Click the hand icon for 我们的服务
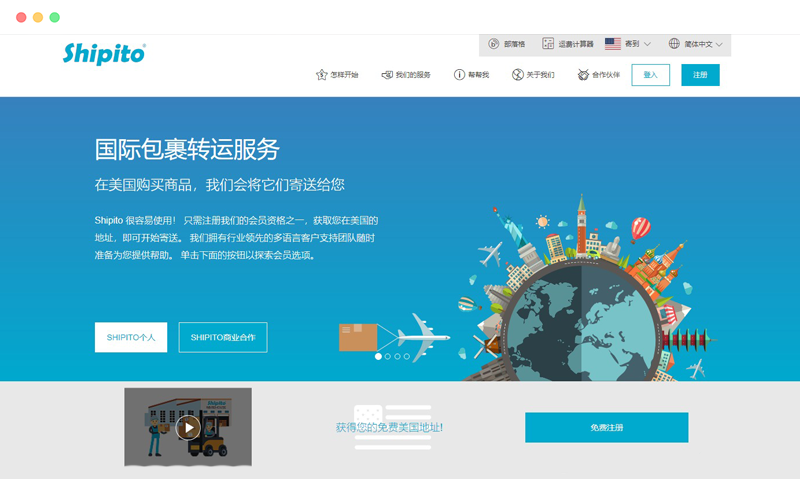800x479 pixels. click(387, 75)
